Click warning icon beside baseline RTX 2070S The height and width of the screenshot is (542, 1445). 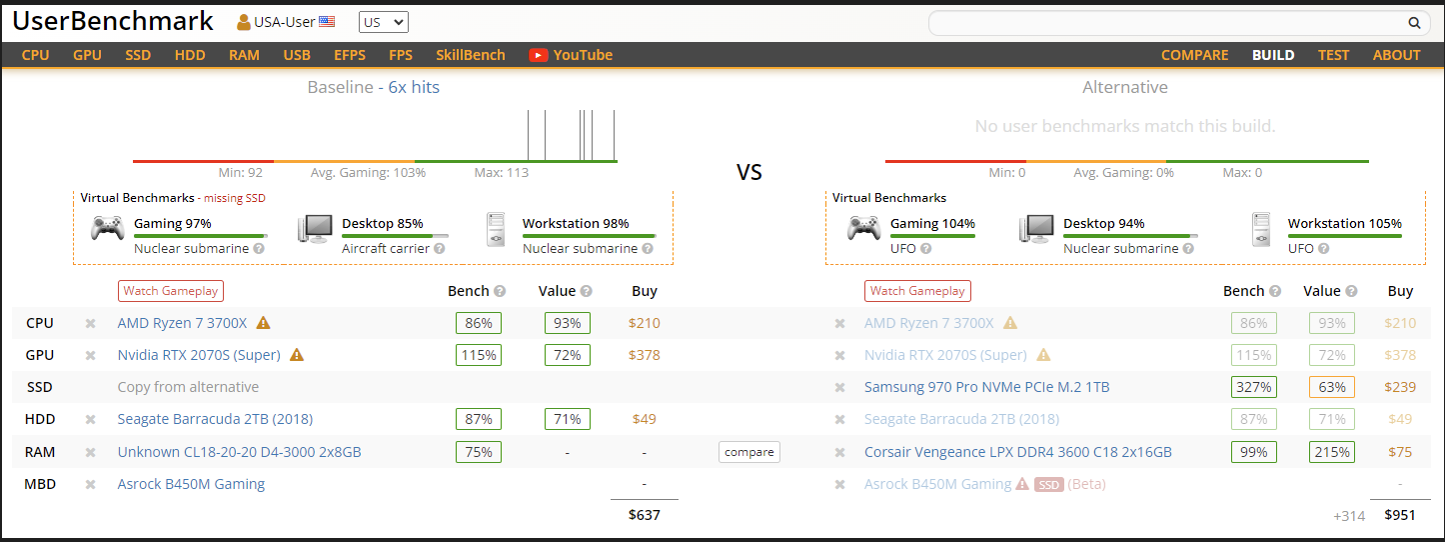(x=297, y=355)
